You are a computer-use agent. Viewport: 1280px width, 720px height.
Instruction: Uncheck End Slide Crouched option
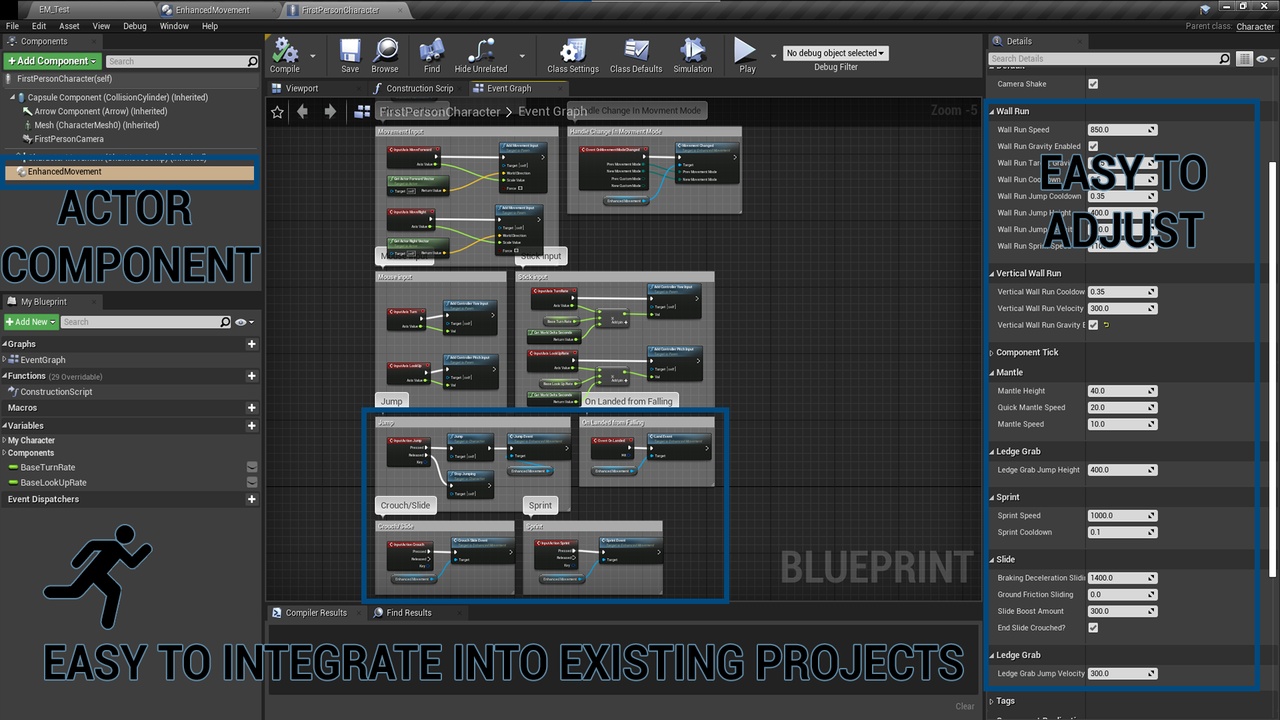[1093, 628]
